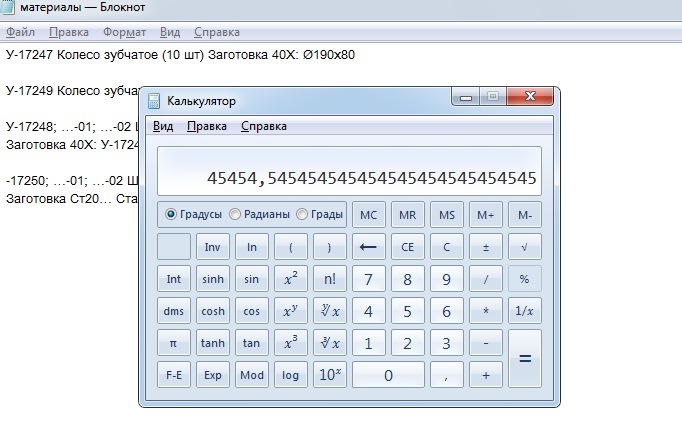
Task: Open the calculator Вид menu
Action: click(163, 126)
